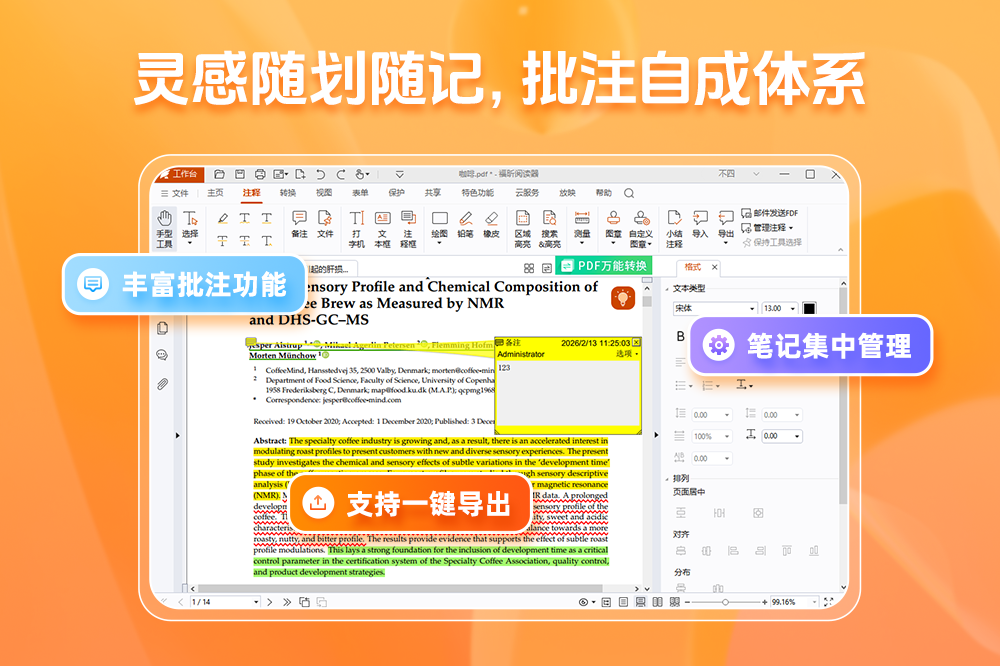Click the PDF万能转换 button
The width and height of the screenshot is (1000, 666).
(604, 265)
